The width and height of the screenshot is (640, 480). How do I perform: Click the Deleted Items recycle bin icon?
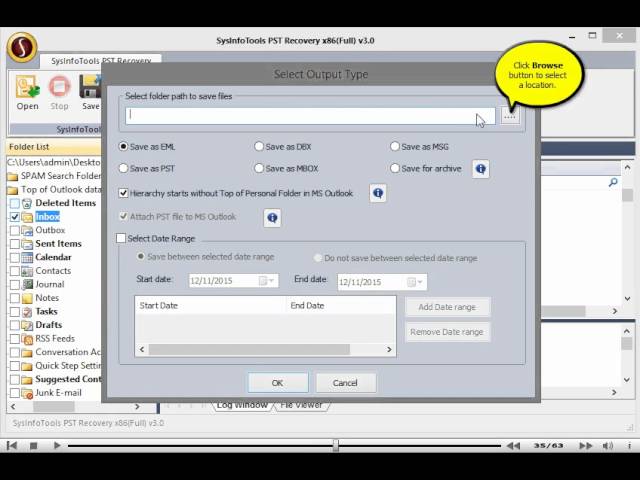(27, 203)
